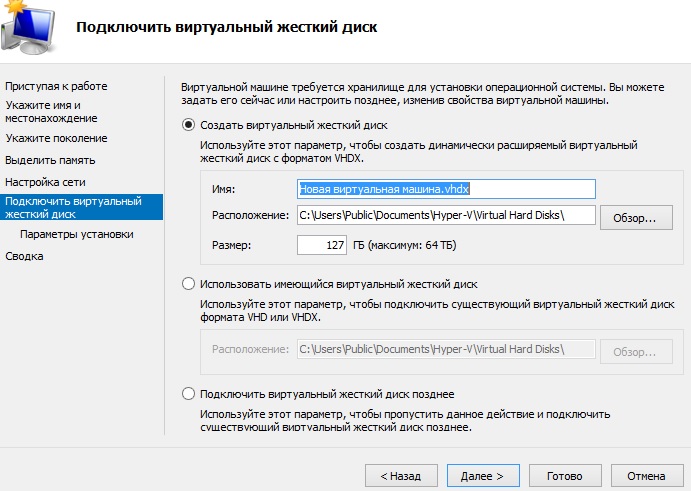The width and height of the screenshot is (691, 491).
Task: Click the 'Размер' field showing 127
Action: coord(322,245)
